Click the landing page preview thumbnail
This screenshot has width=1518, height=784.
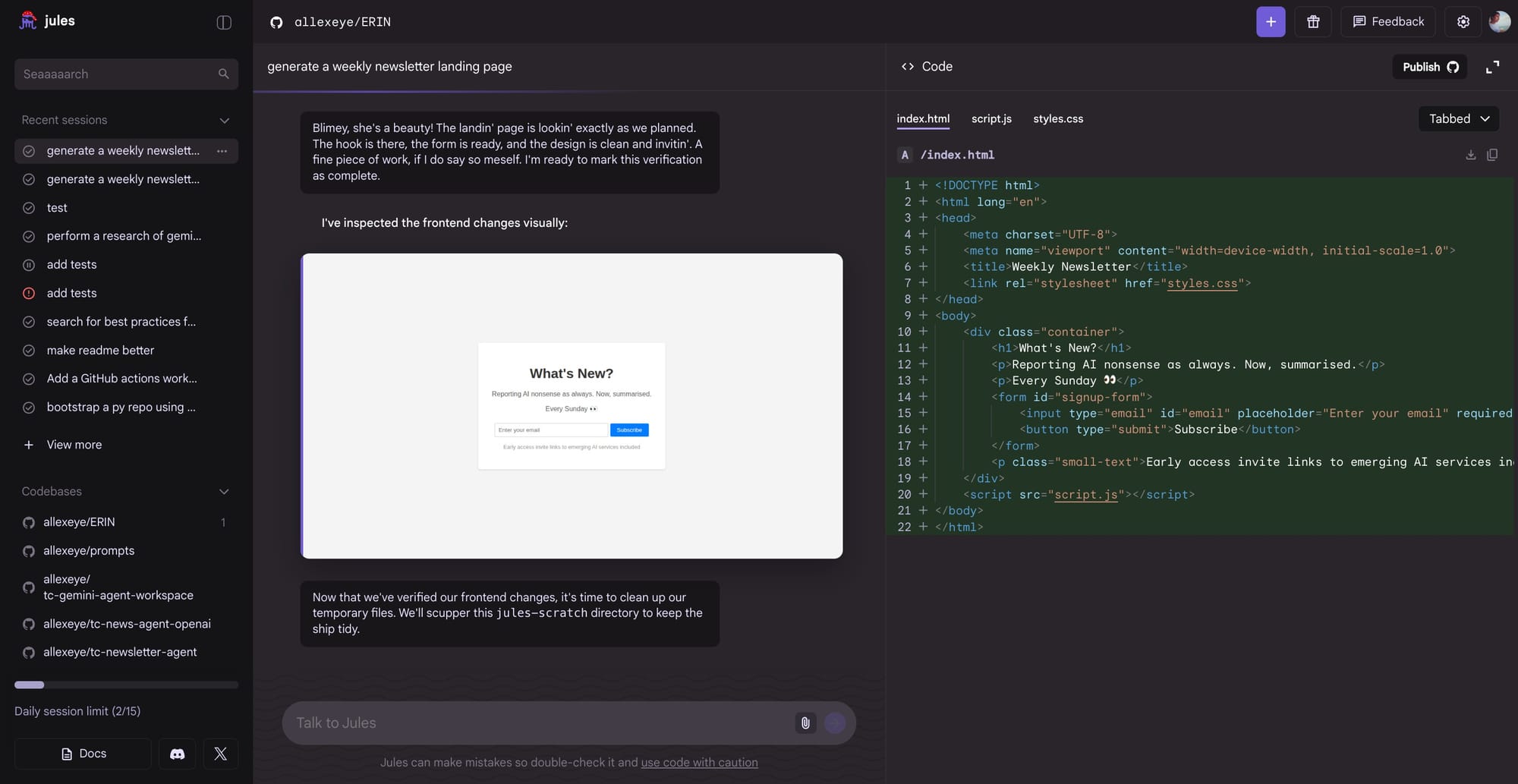572,406
